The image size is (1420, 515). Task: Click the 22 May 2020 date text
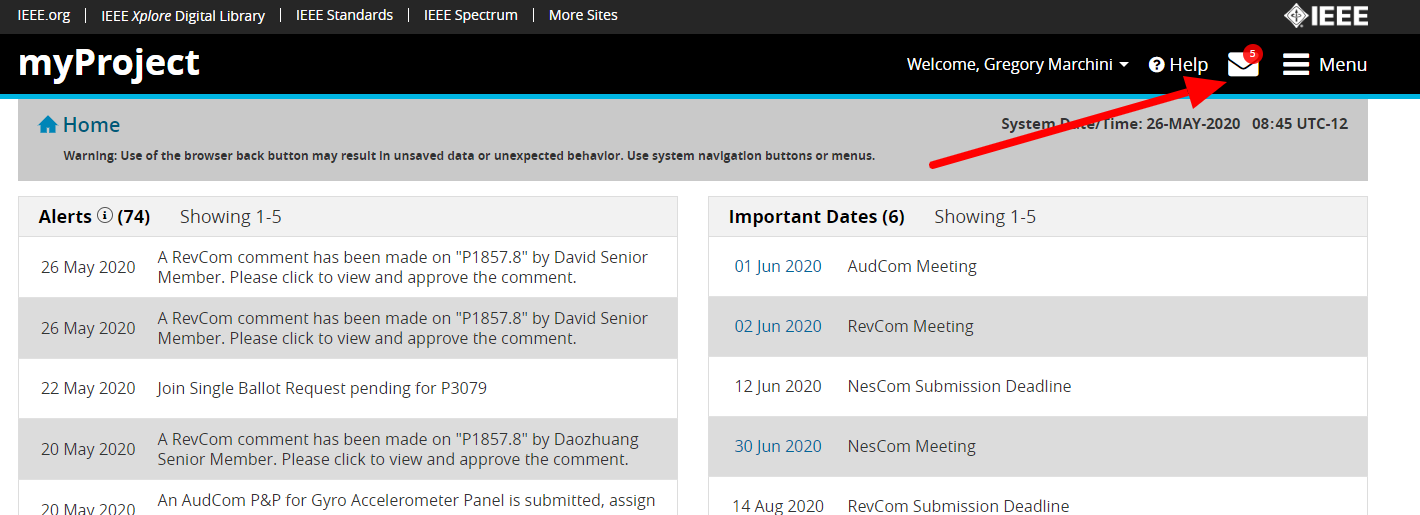tap(88, 388)
